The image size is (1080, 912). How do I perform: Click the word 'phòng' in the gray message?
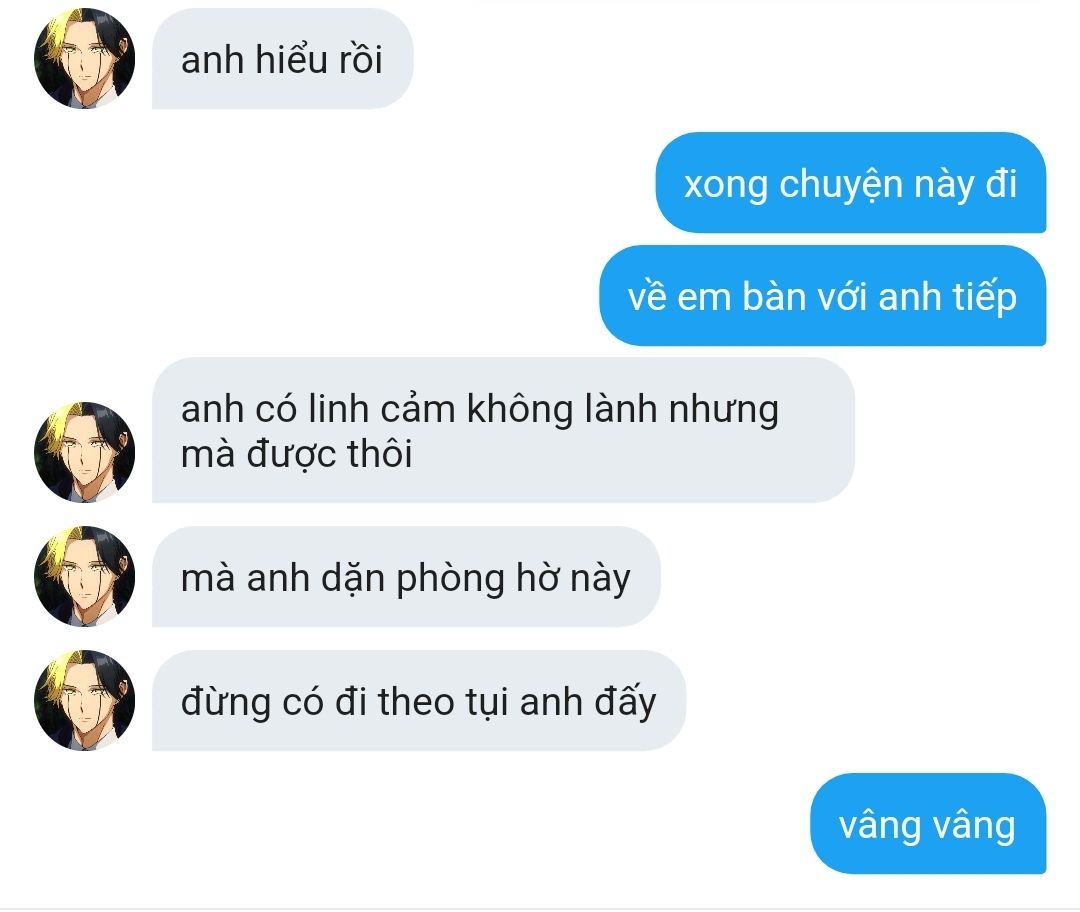click(x=450, y=580)
